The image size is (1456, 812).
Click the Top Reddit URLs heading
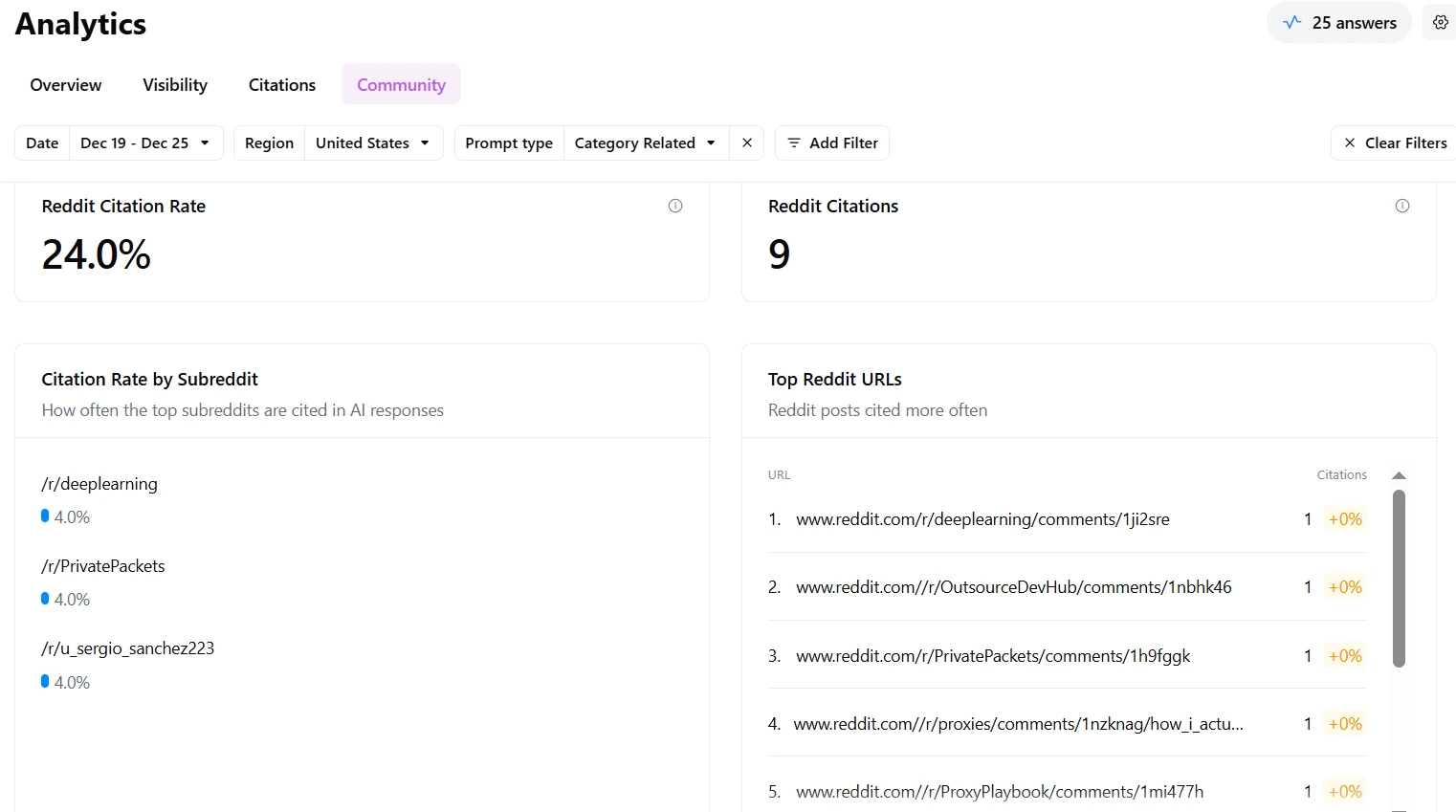coord(835,380)
